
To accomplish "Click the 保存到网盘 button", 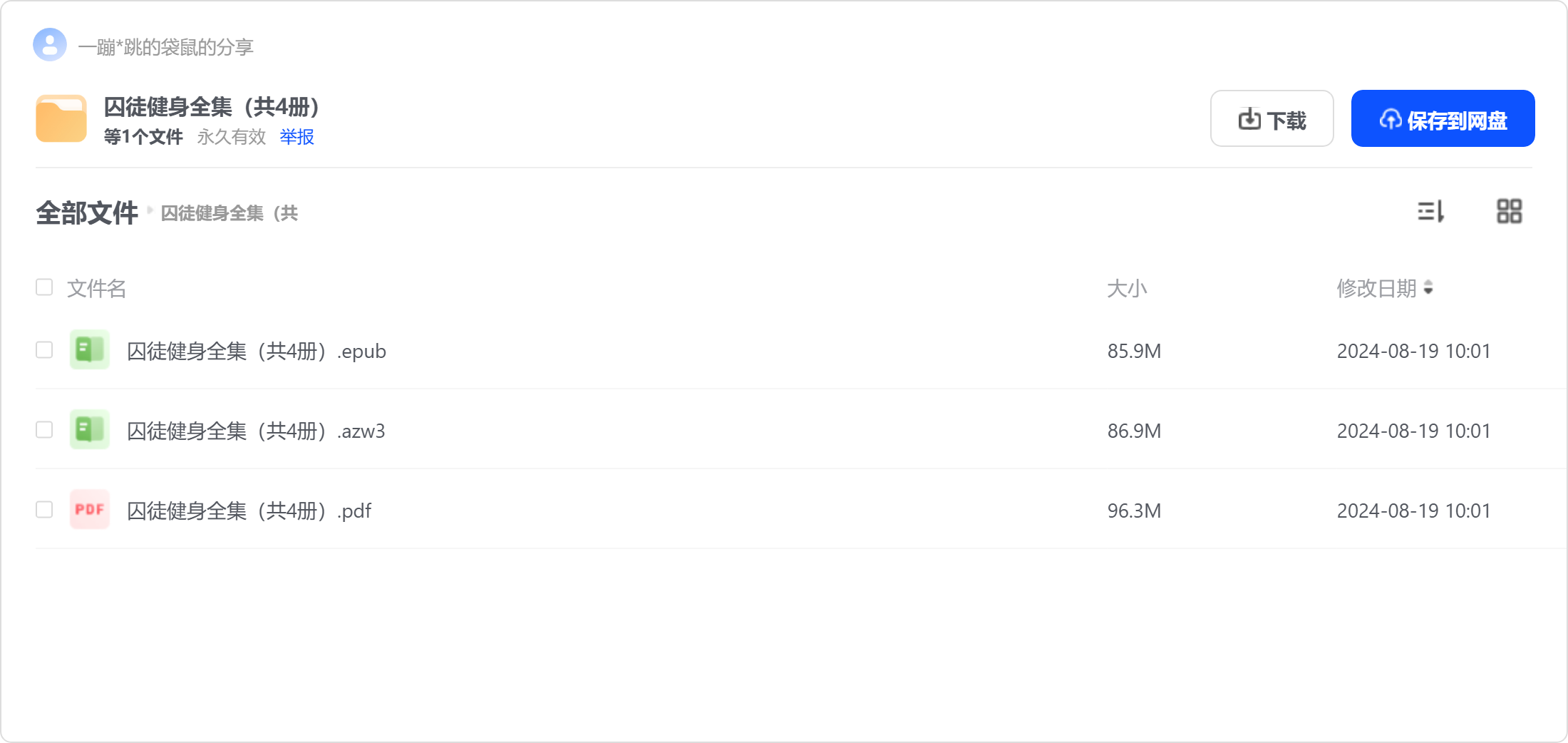I will point(1443,118).
